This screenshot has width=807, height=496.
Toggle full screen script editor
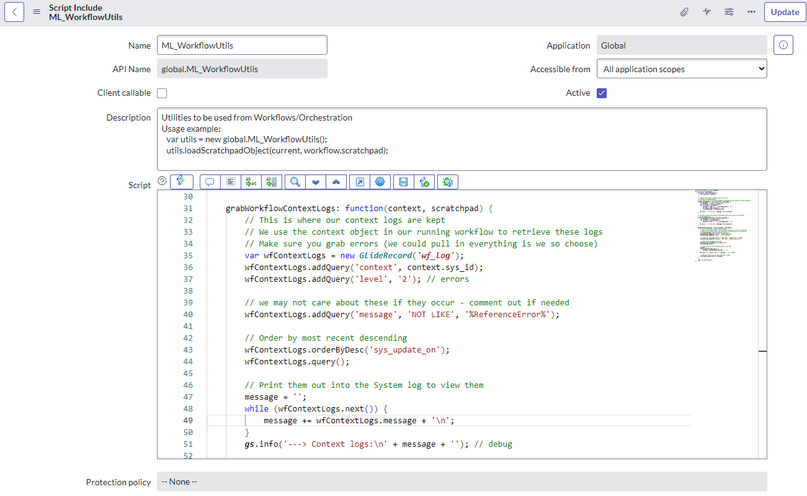coord(360,182)
